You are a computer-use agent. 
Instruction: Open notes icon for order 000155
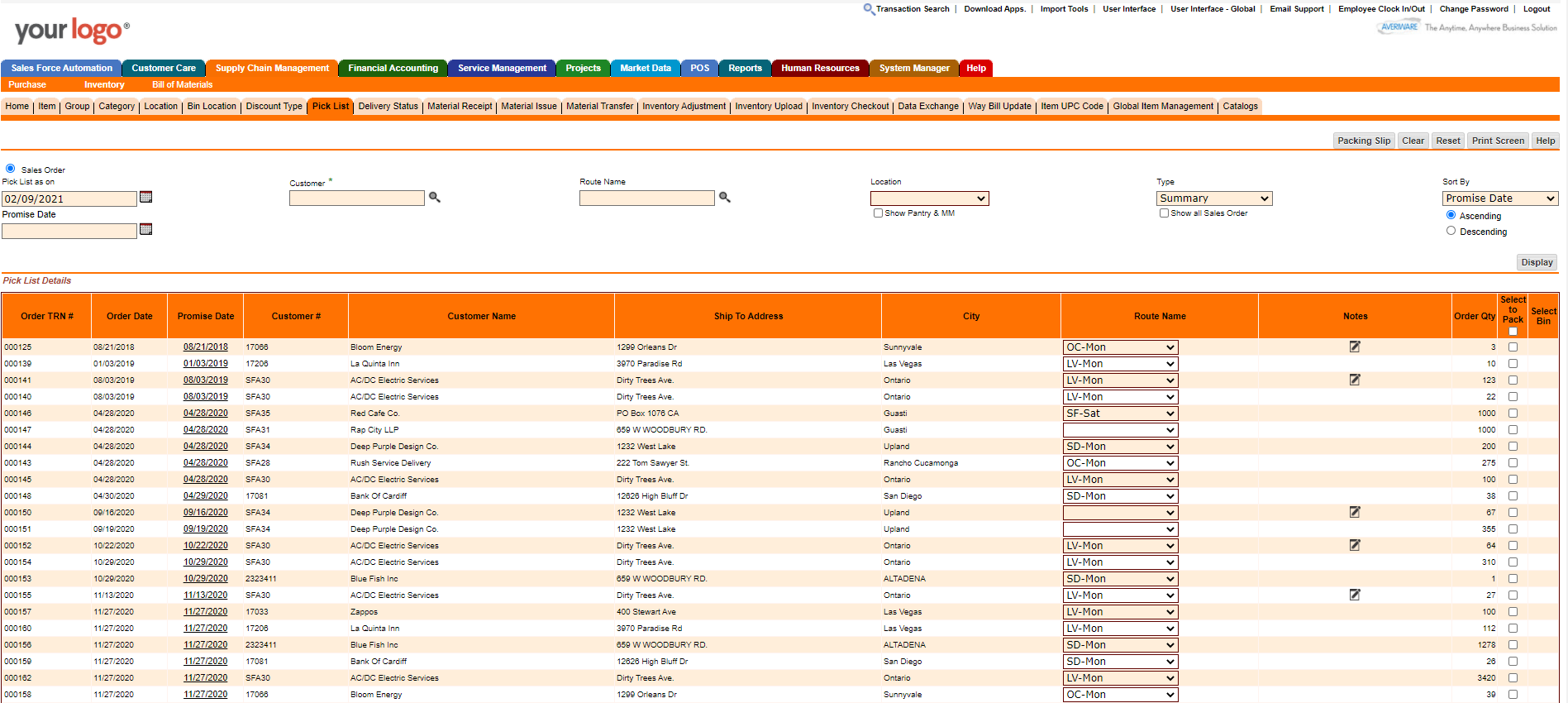tap(1355, 595)
